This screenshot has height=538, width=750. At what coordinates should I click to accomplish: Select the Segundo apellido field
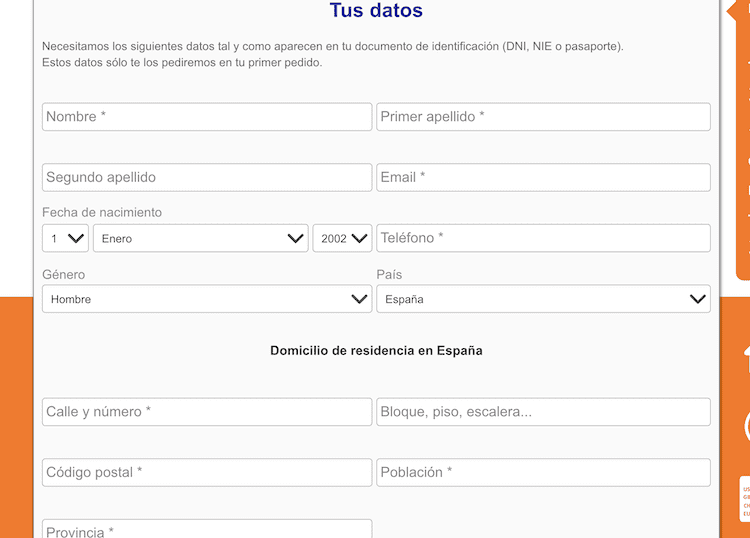pyautogui.click(x=207, y=177)
